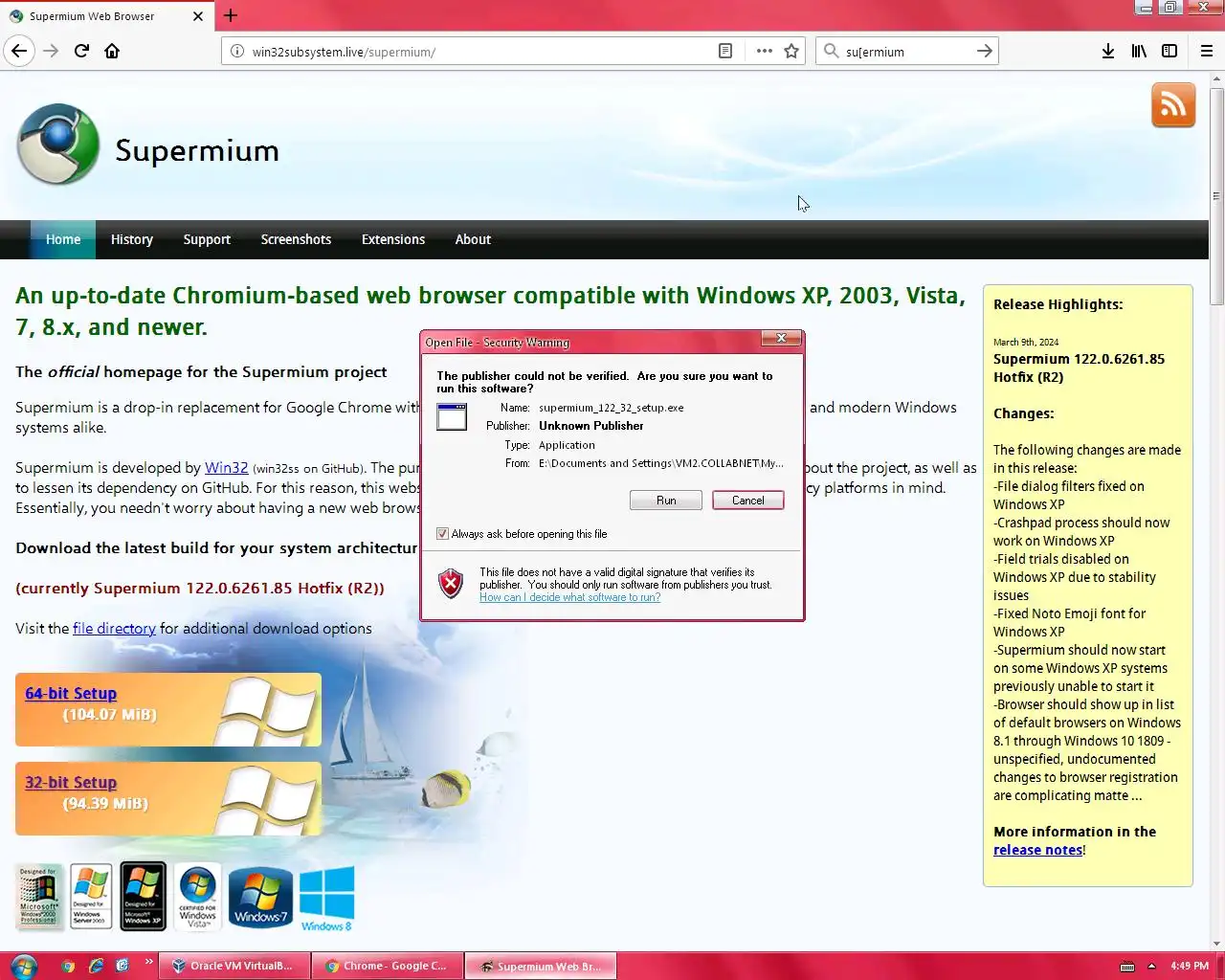Click the red shield warning icon

(451, 583)
